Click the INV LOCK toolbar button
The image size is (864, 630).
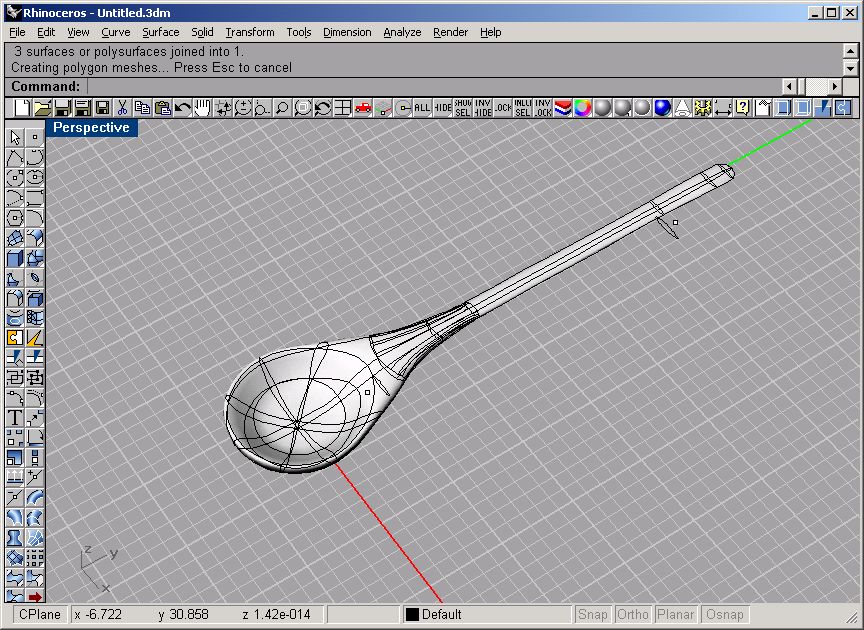pos(543,107)
